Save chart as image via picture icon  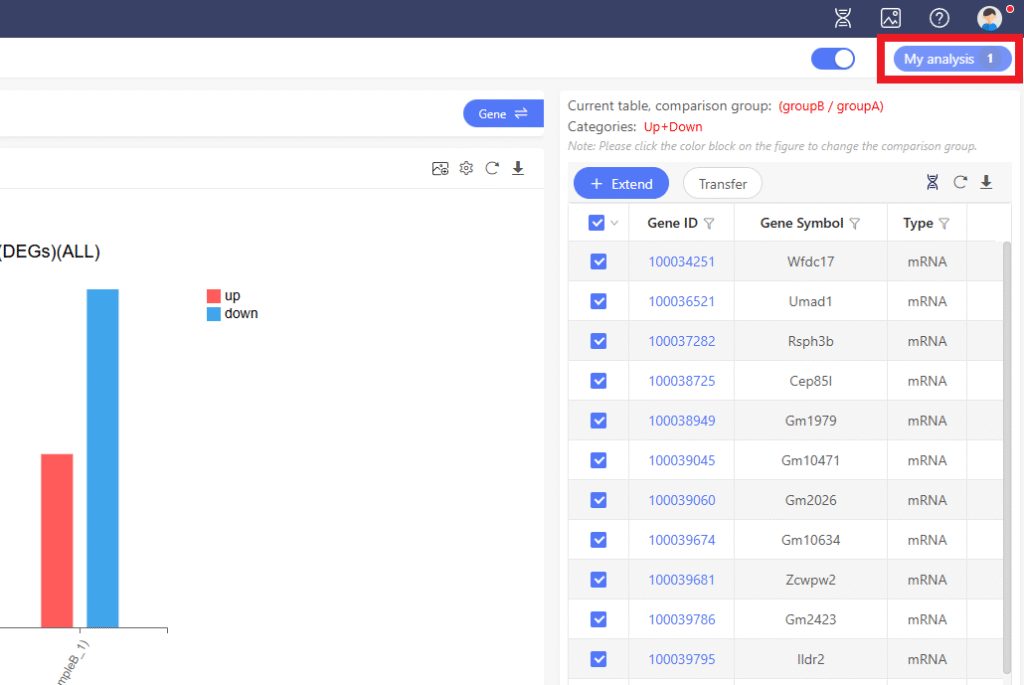coord(440,168)
